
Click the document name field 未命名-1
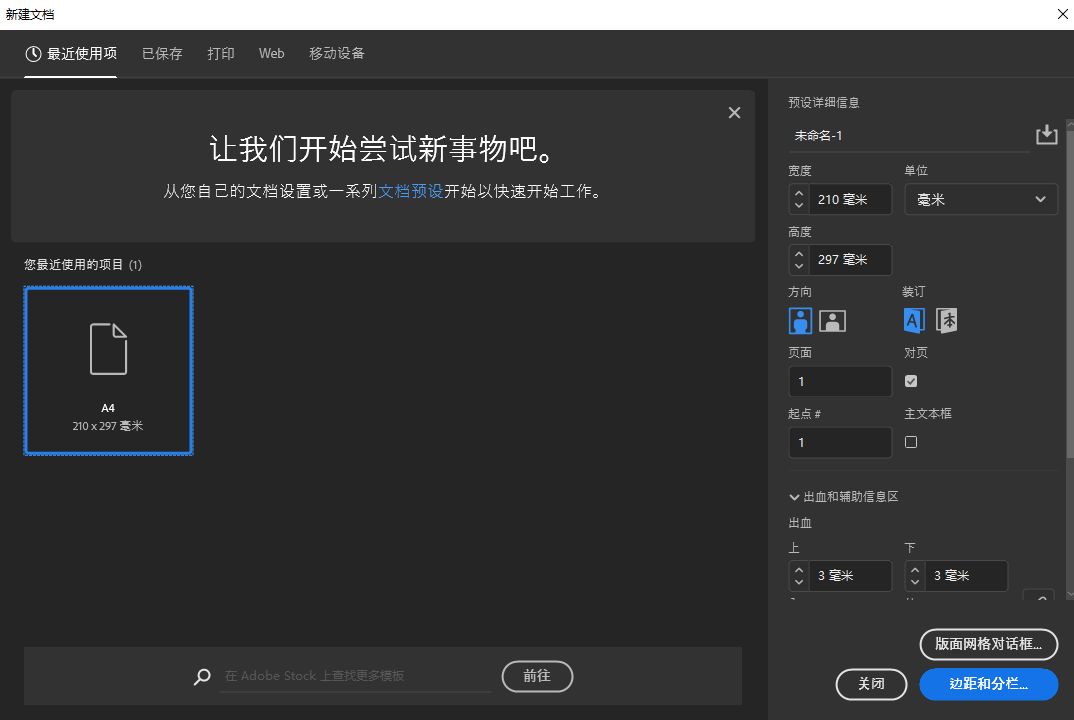(908, 136)
